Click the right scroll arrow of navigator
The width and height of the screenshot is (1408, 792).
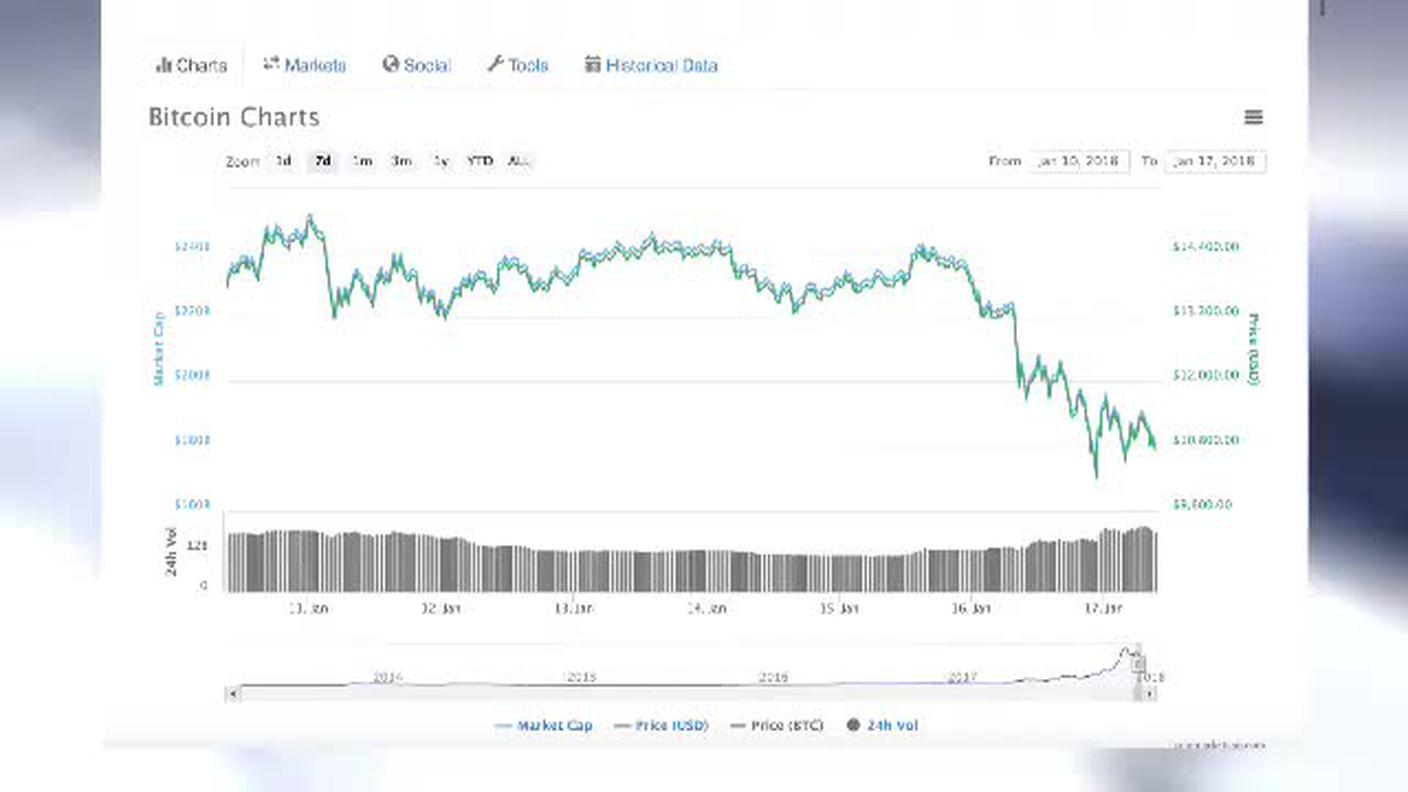click(x=1150, y=693)
